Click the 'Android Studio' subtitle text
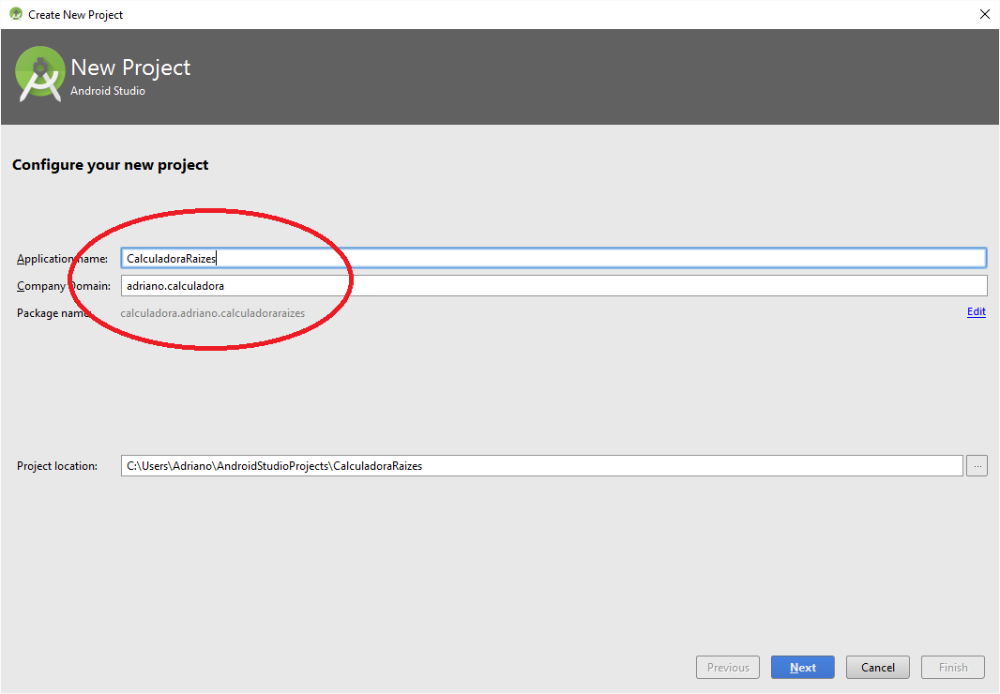1000x694 pixels. pyautogui.click(x=108, y=91)
